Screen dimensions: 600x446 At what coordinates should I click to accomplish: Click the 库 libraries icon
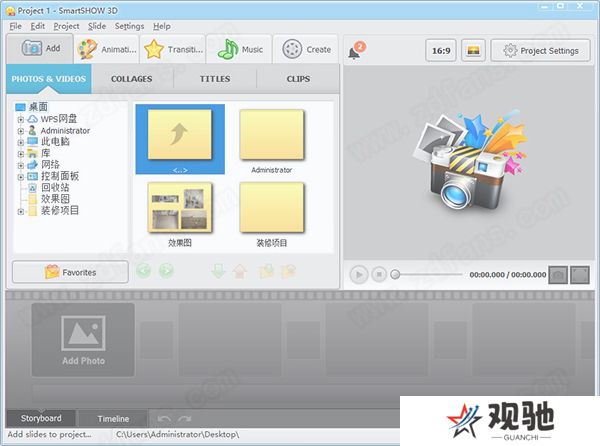coord(33,153)
